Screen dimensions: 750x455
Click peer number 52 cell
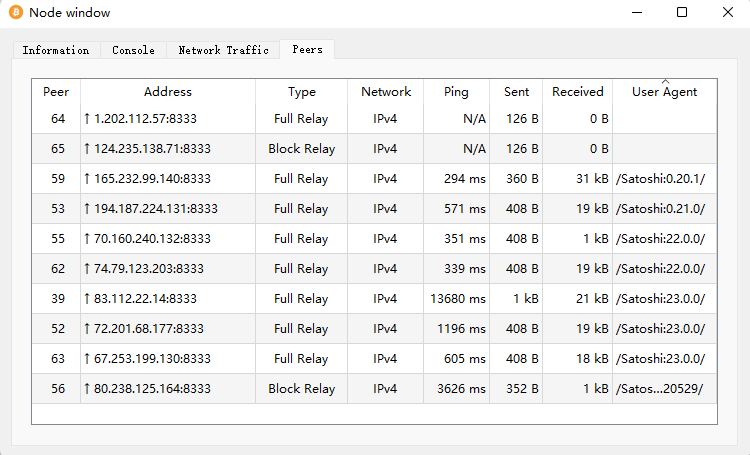point(57,329)
